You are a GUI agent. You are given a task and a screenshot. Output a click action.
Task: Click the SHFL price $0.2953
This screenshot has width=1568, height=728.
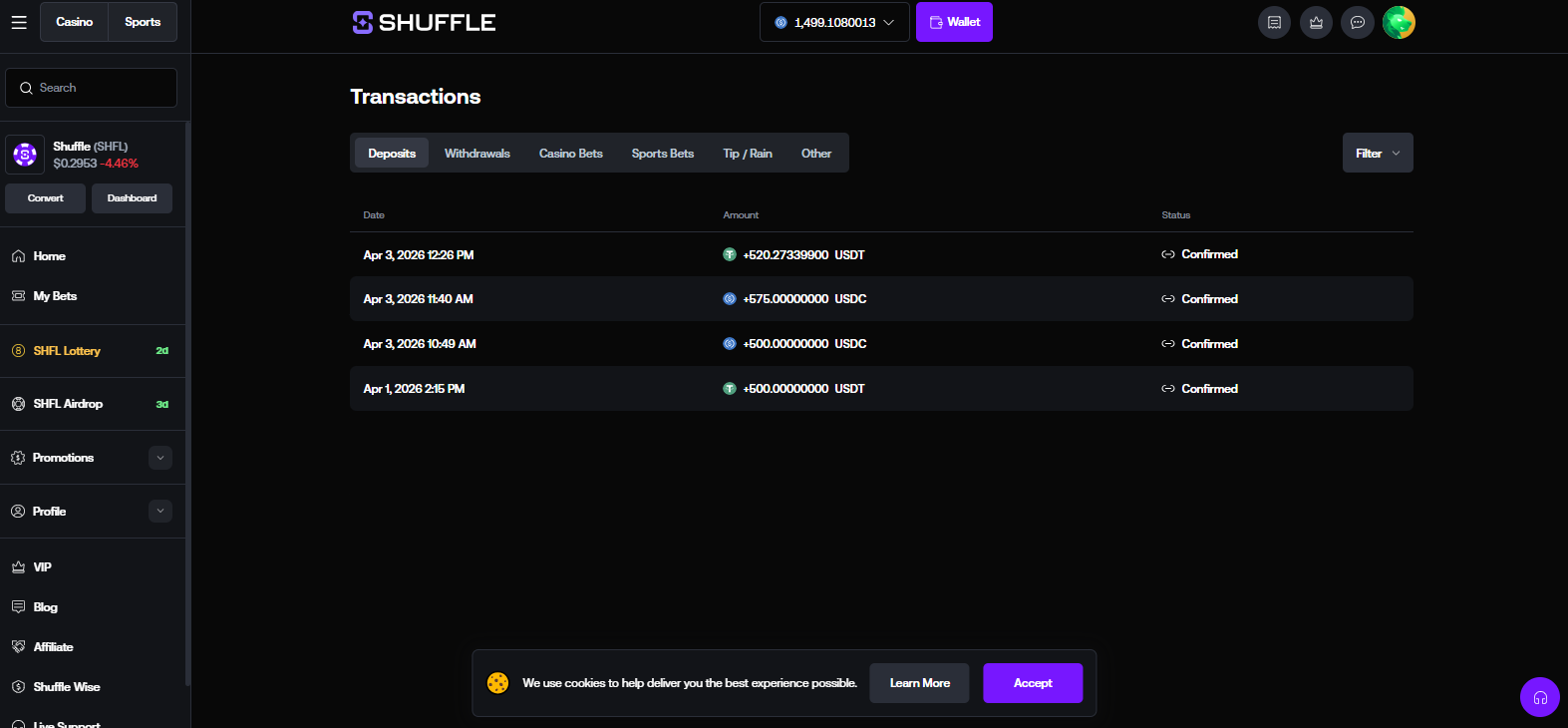click(x=75, y=164)
